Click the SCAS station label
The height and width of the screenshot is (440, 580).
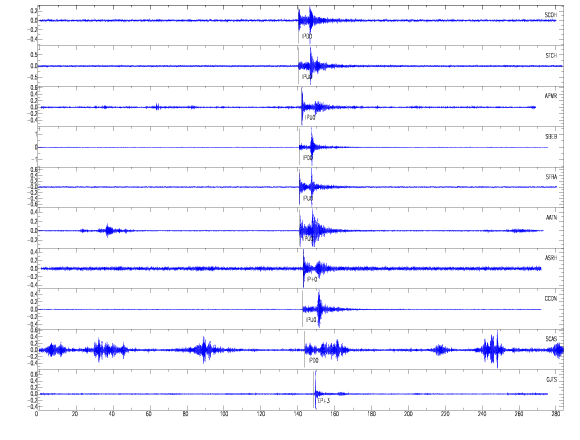coord(551,339)
